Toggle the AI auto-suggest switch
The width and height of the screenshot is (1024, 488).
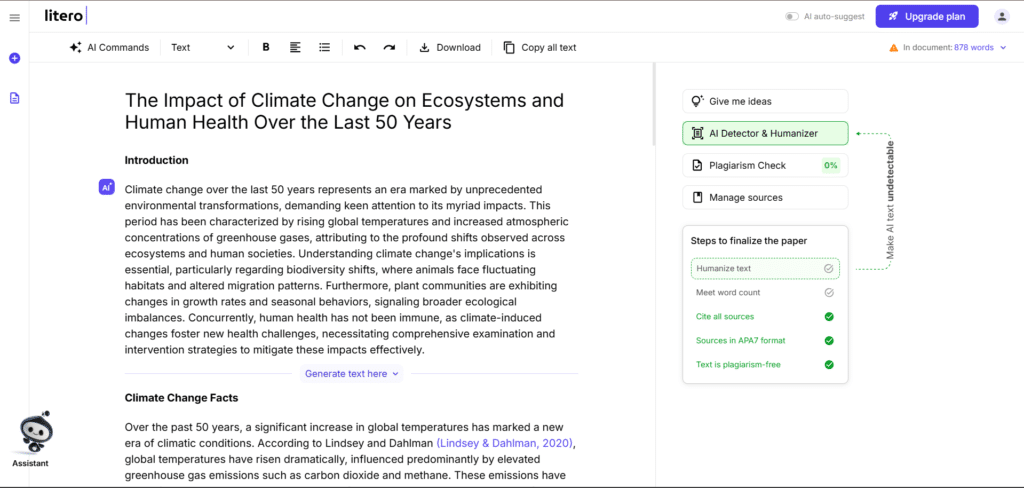coord(792,16)
